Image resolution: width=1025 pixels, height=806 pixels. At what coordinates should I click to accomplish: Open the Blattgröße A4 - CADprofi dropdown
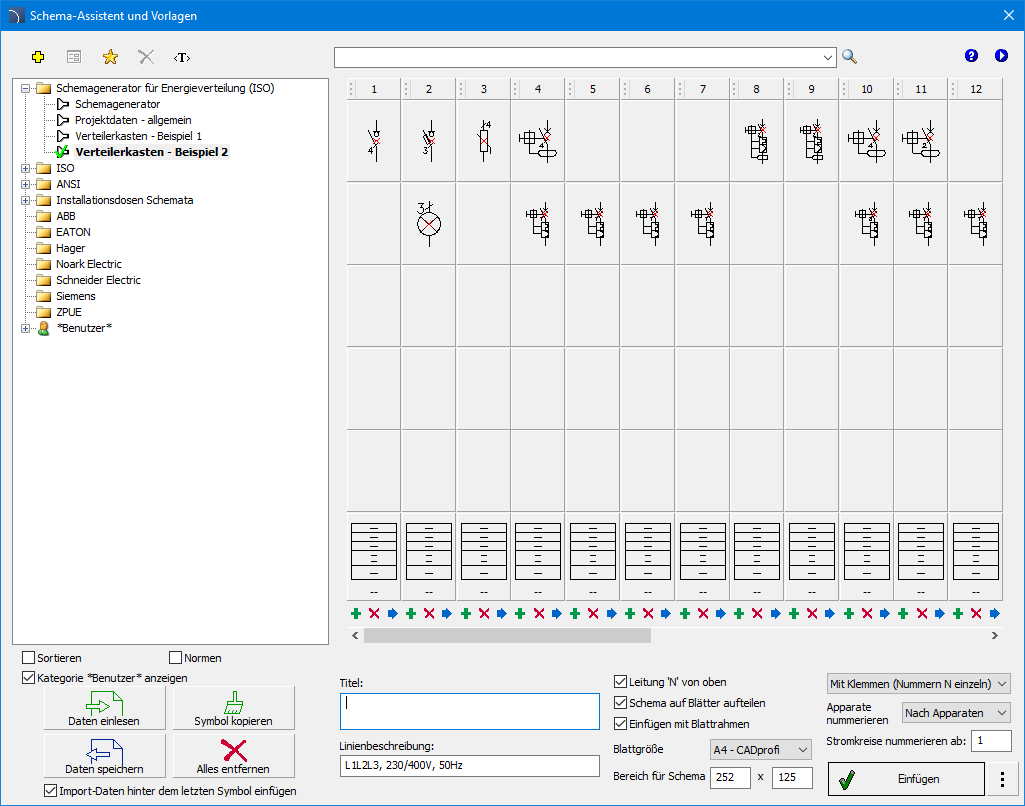(760, 749)
